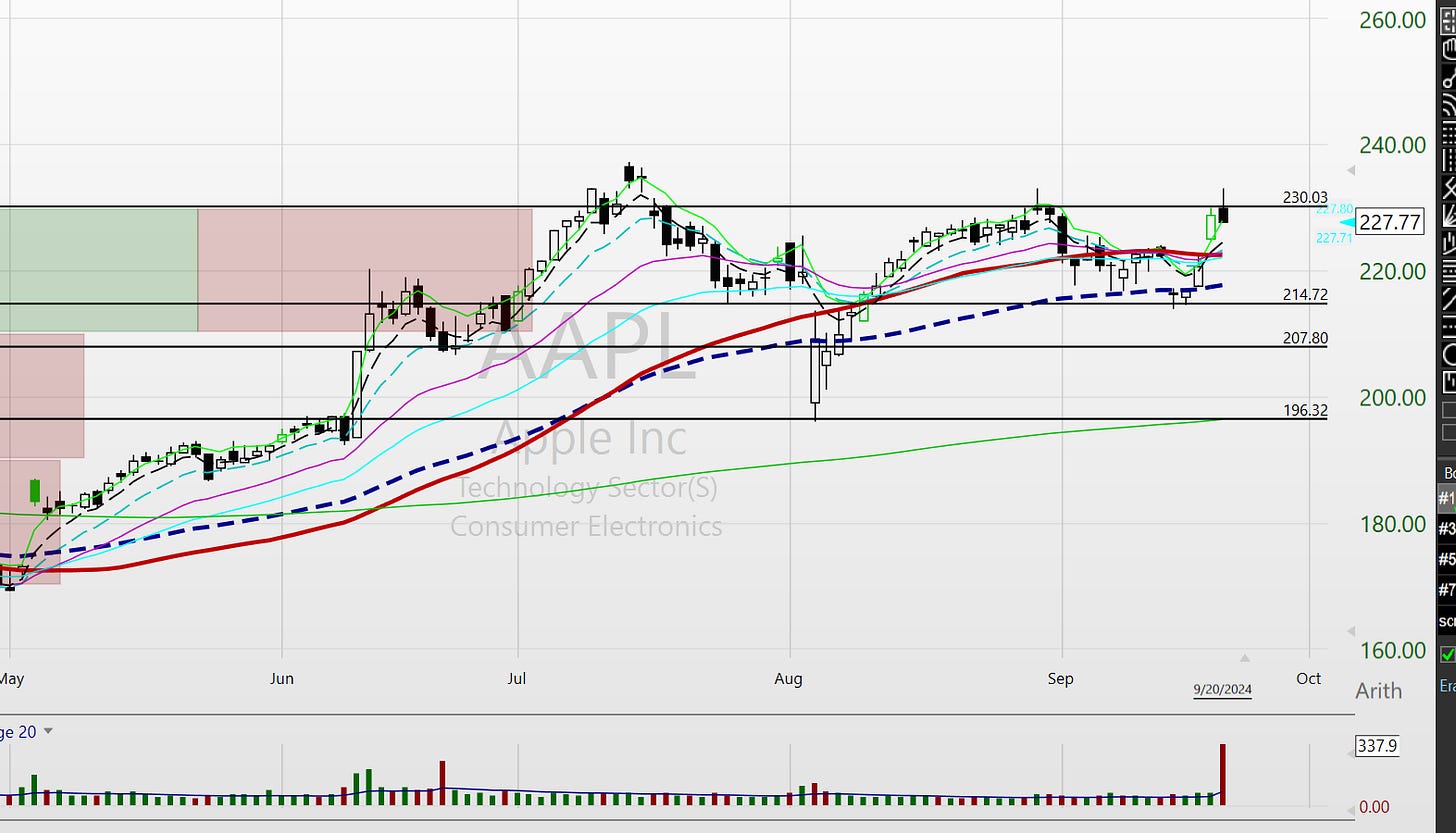The width and height of the screenshot is (1456, 833).
Task: Select the fan lines drawing tool
Action: [x=1449, y=214]
